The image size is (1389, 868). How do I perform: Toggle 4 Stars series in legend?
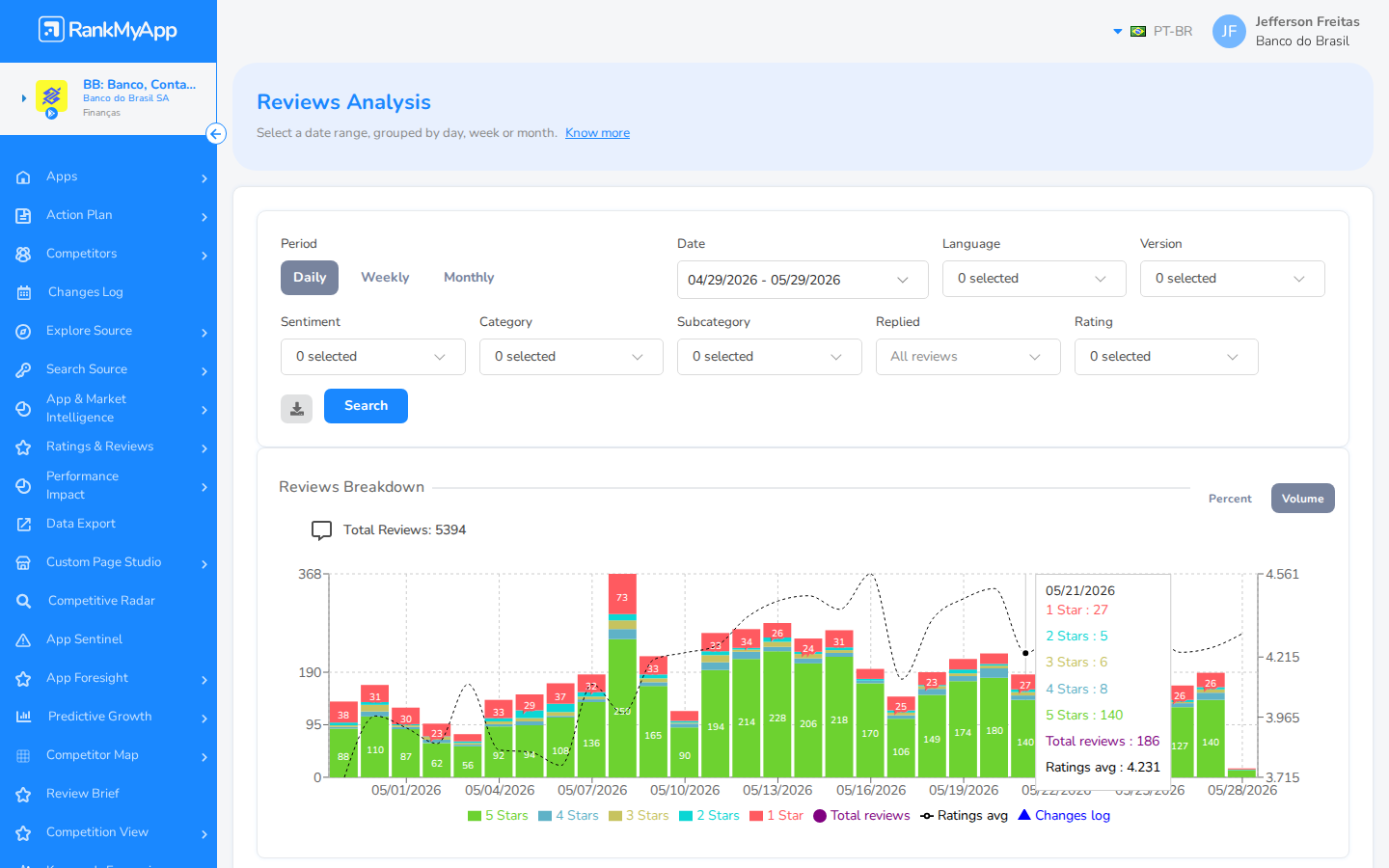(x=568, y=816)
